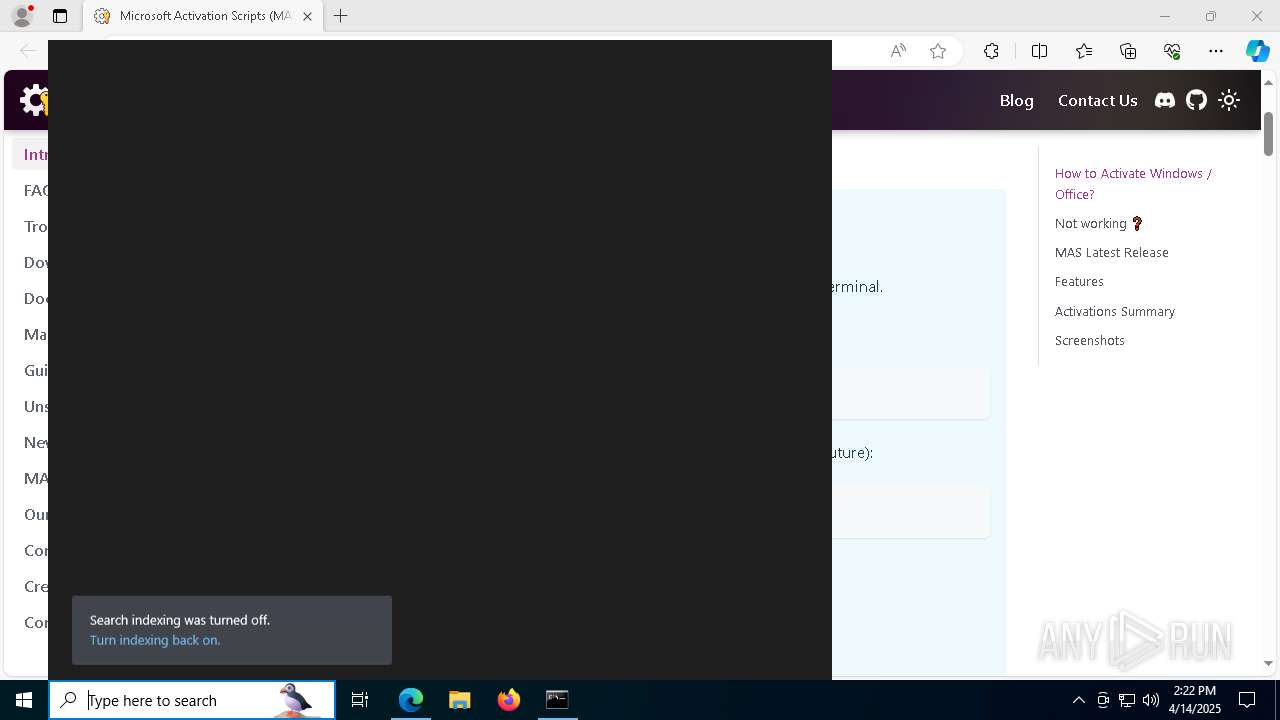The image size is (1280, 720).
Task: Jump to How to Activate Windows / Office?
Action: point(1133,184)
